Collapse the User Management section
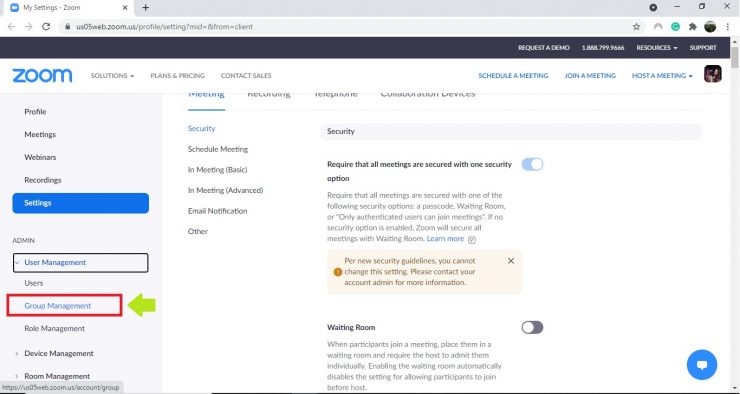The width and height of the screenshot is (740, 394). pyautogui.click(x=80, y=262)
